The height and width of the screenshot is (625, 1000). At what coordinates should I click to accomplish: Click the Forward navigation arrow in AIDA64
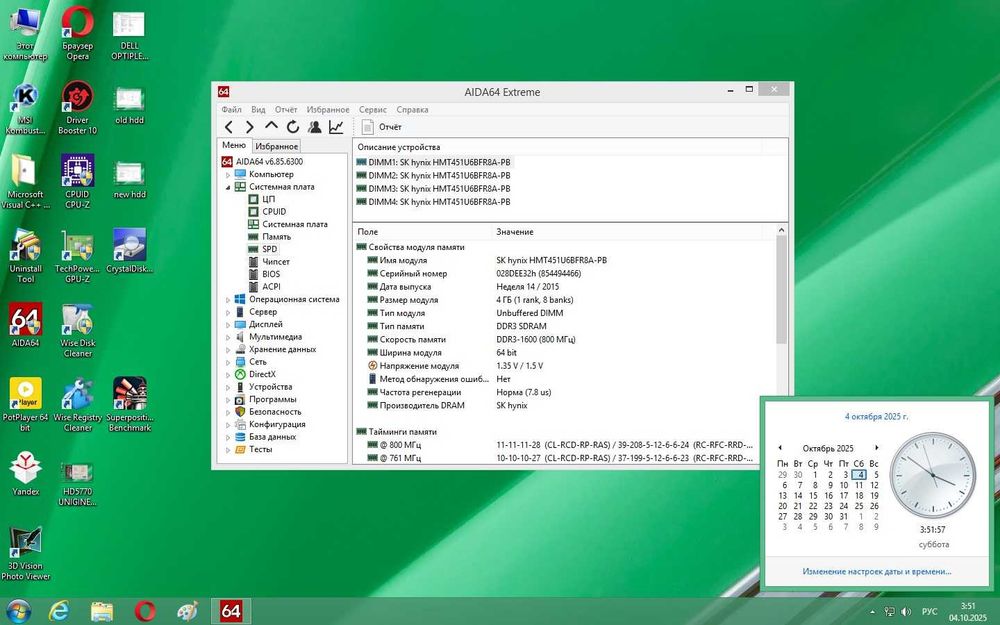250,127
